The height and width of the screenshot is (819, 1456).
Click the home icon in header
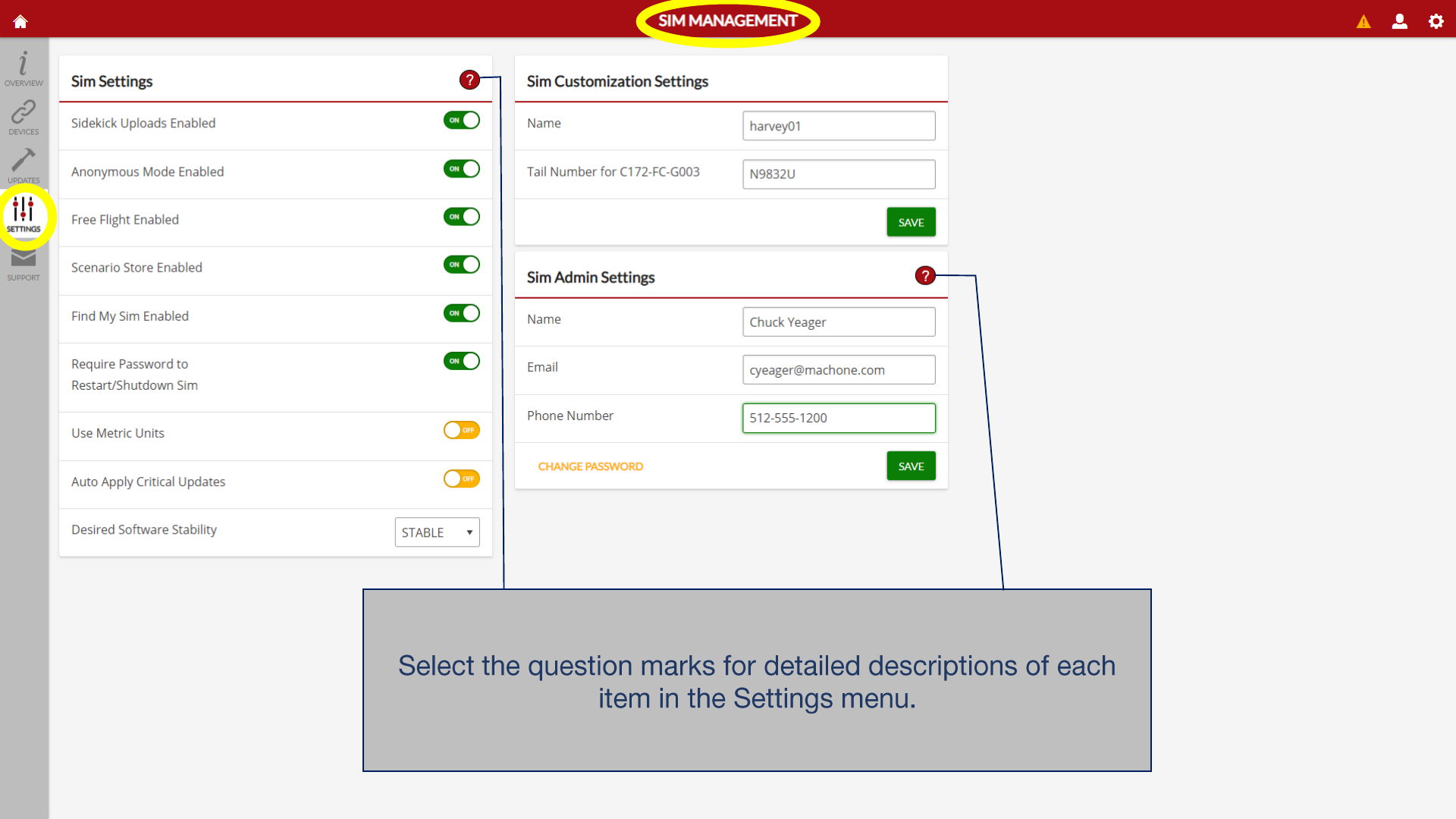tap(20, 21)
